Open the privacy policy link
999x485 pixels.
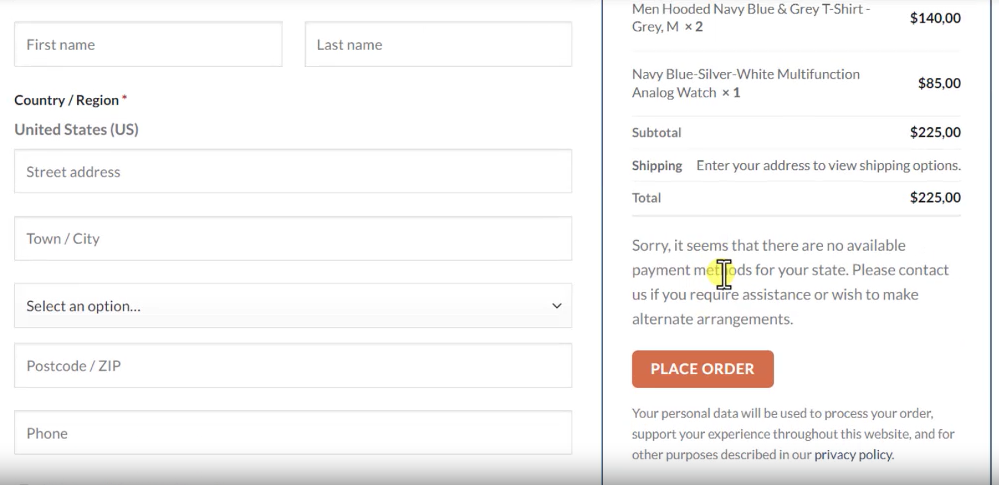tap(853, 454)
